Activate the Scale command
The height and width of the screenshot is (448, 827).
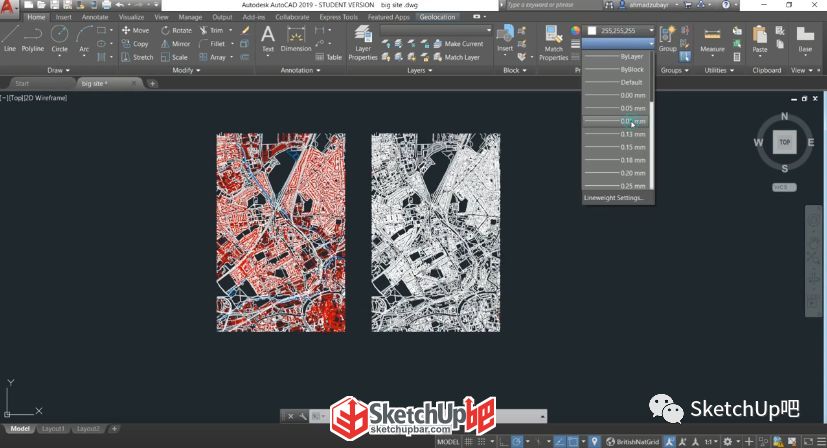click(175, 57)
